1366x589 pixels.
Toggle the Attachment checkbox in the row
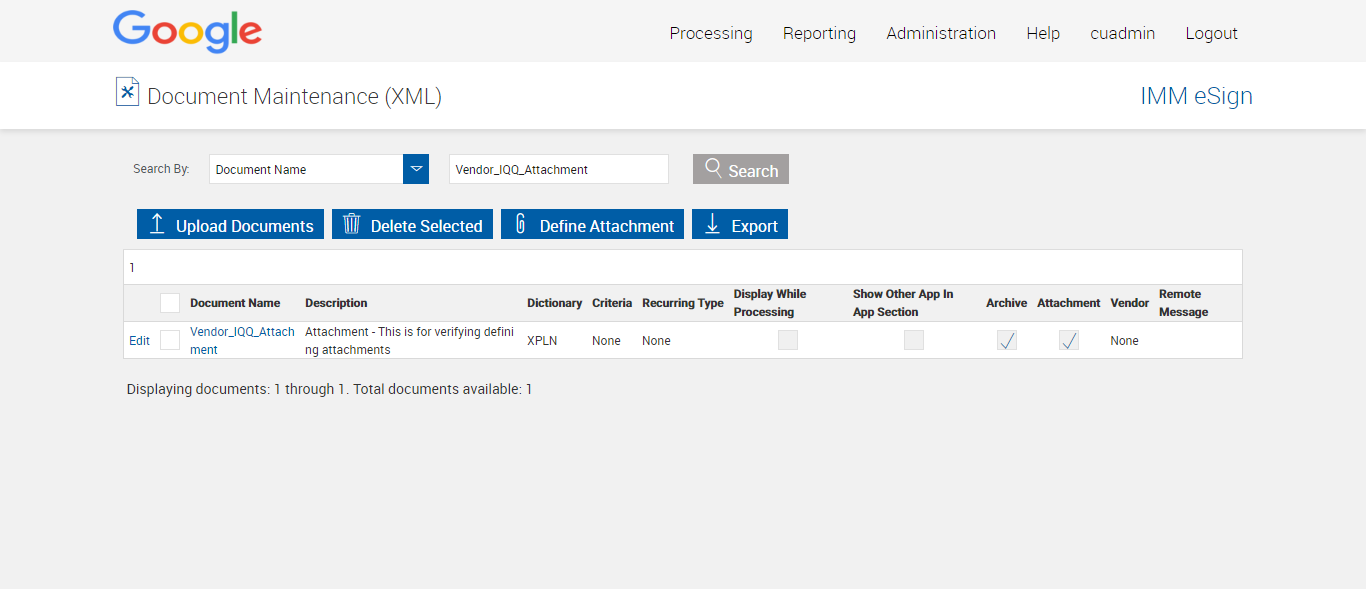[1069, 340]
